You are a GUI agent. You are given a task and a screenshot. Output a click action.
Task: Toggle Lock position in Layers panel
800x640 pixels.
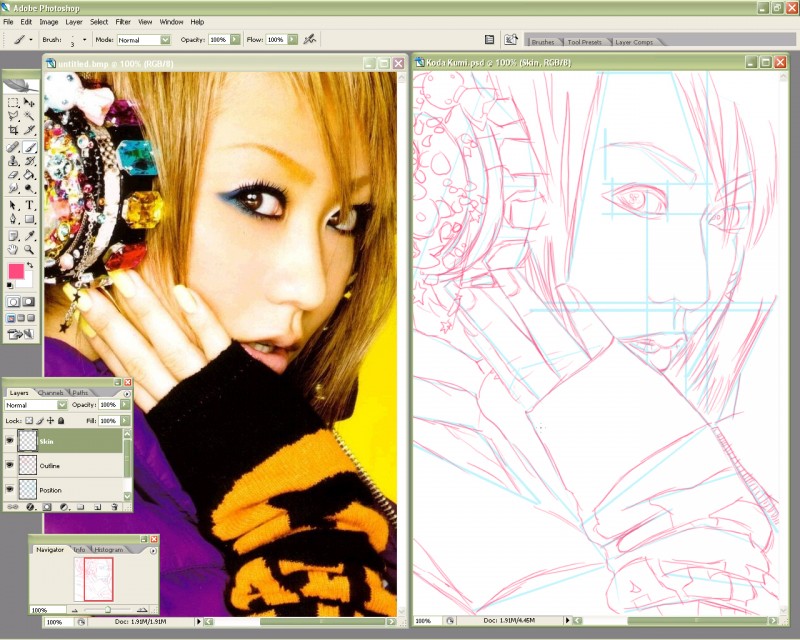click(x=50, y=421)
